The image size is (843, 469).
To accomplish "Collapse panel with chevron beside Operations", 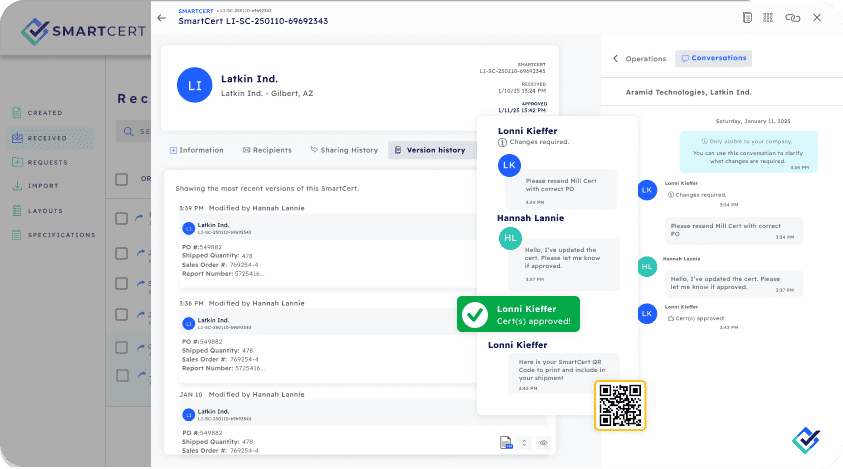I will (615, 59).
